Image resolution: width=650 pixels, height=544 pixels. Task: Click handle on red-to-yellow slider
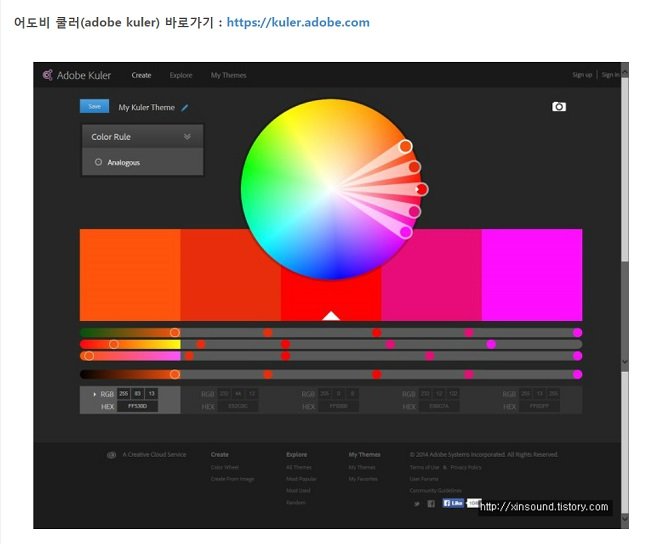(114, 344)
